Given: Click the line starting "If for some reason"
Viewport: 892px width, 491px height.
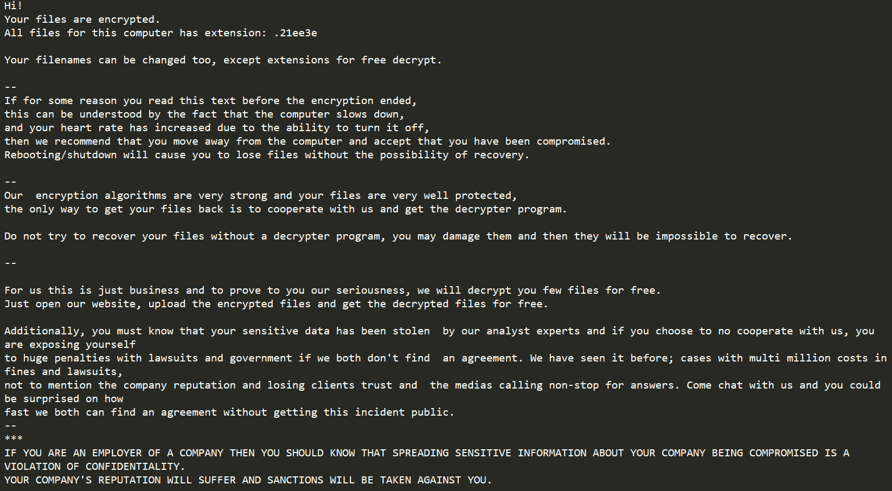Looking at the screenshot, I should tap(210, 100).
